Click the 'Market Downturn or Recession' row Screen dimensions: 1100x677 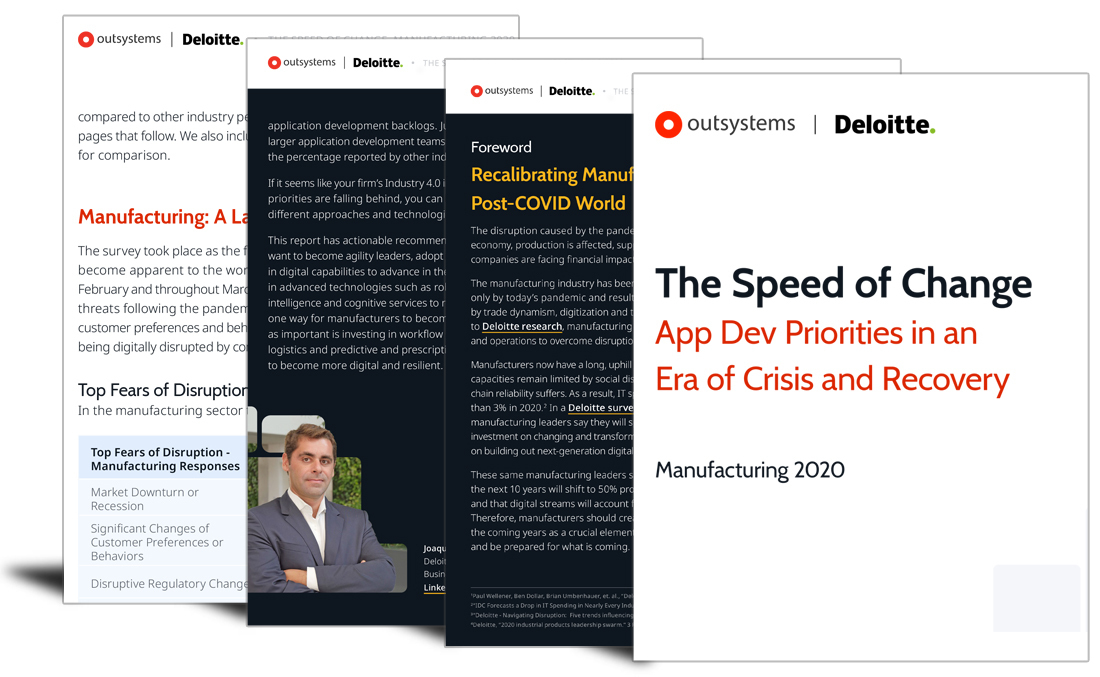[x=163, y=499]
